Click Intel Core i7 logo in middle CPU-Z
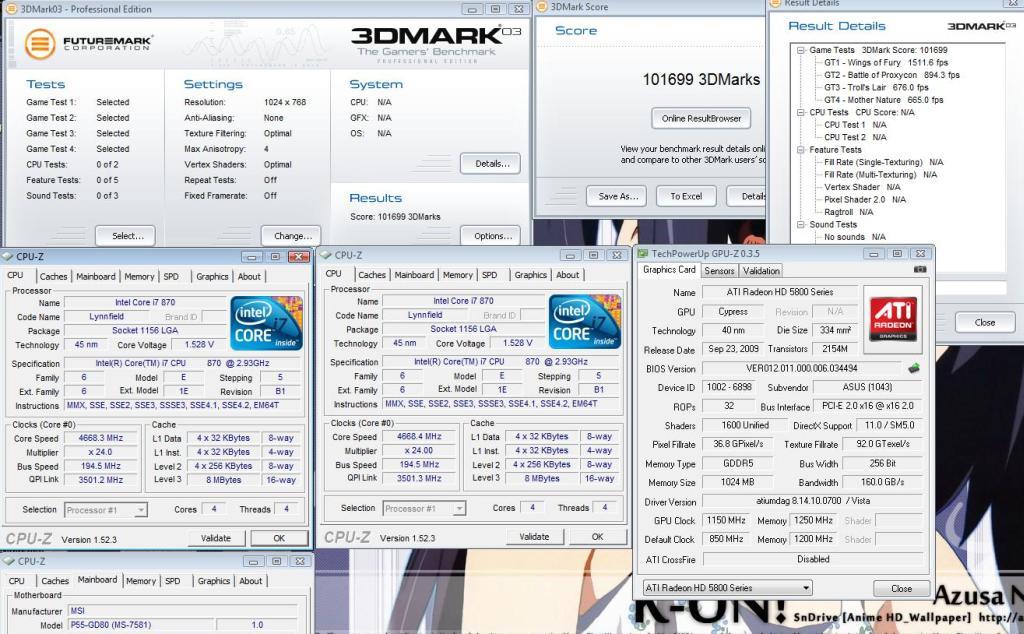This screenshot has height=634, width=1024. pos(584,321)
